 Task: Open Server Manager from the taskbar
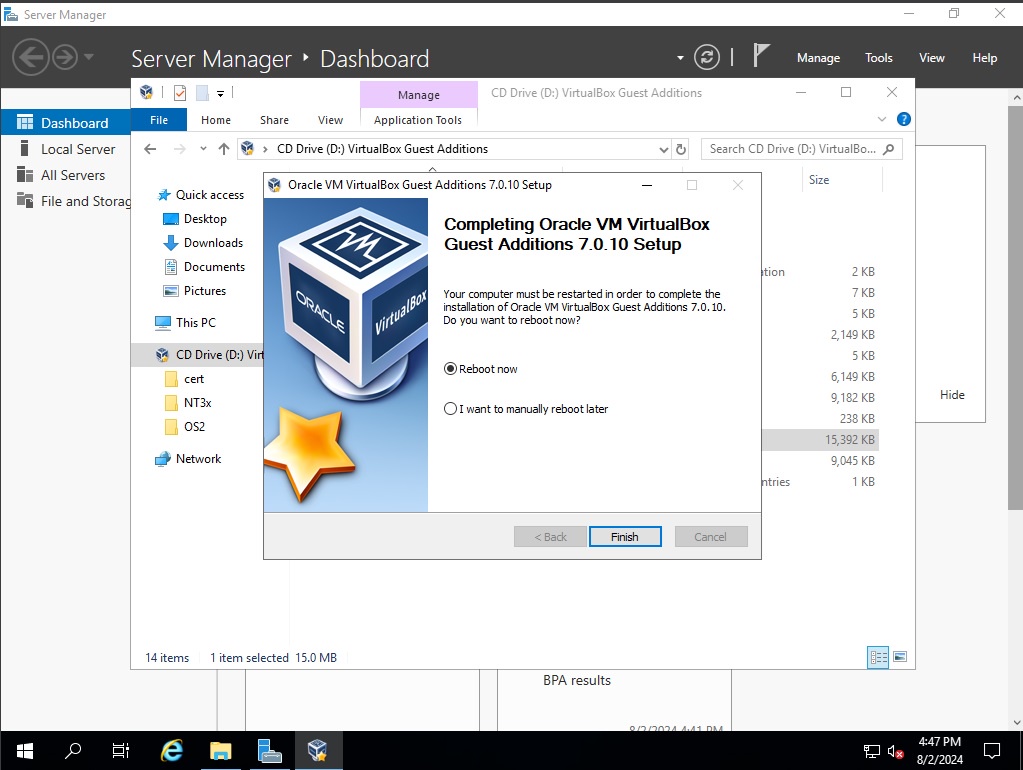click(269, 750)
